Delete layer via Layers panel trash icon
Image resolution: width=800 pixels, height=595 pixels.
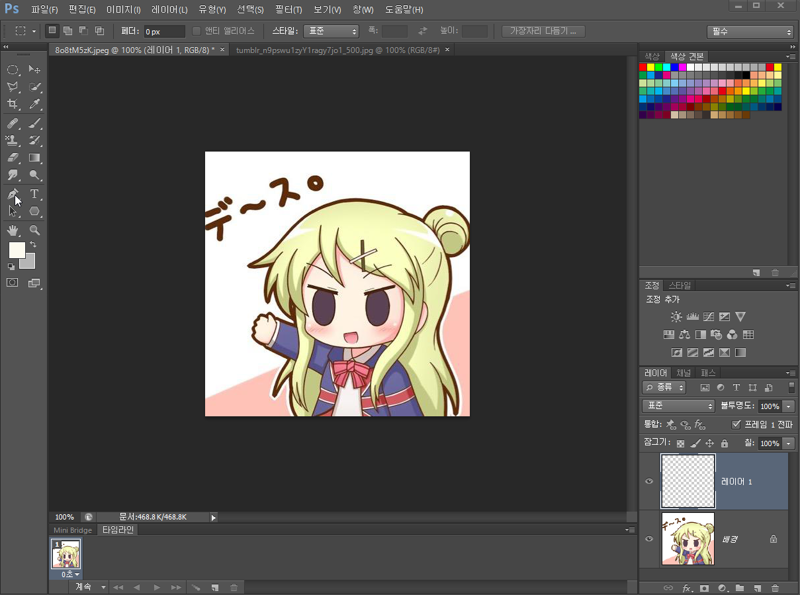click(775, 588)
